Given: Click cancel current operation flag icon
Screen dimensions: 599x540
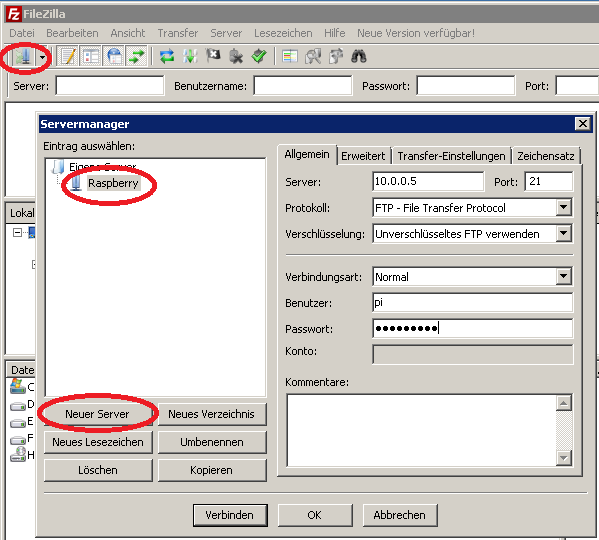Looking at the screenshot, I should tap(213, 57).
